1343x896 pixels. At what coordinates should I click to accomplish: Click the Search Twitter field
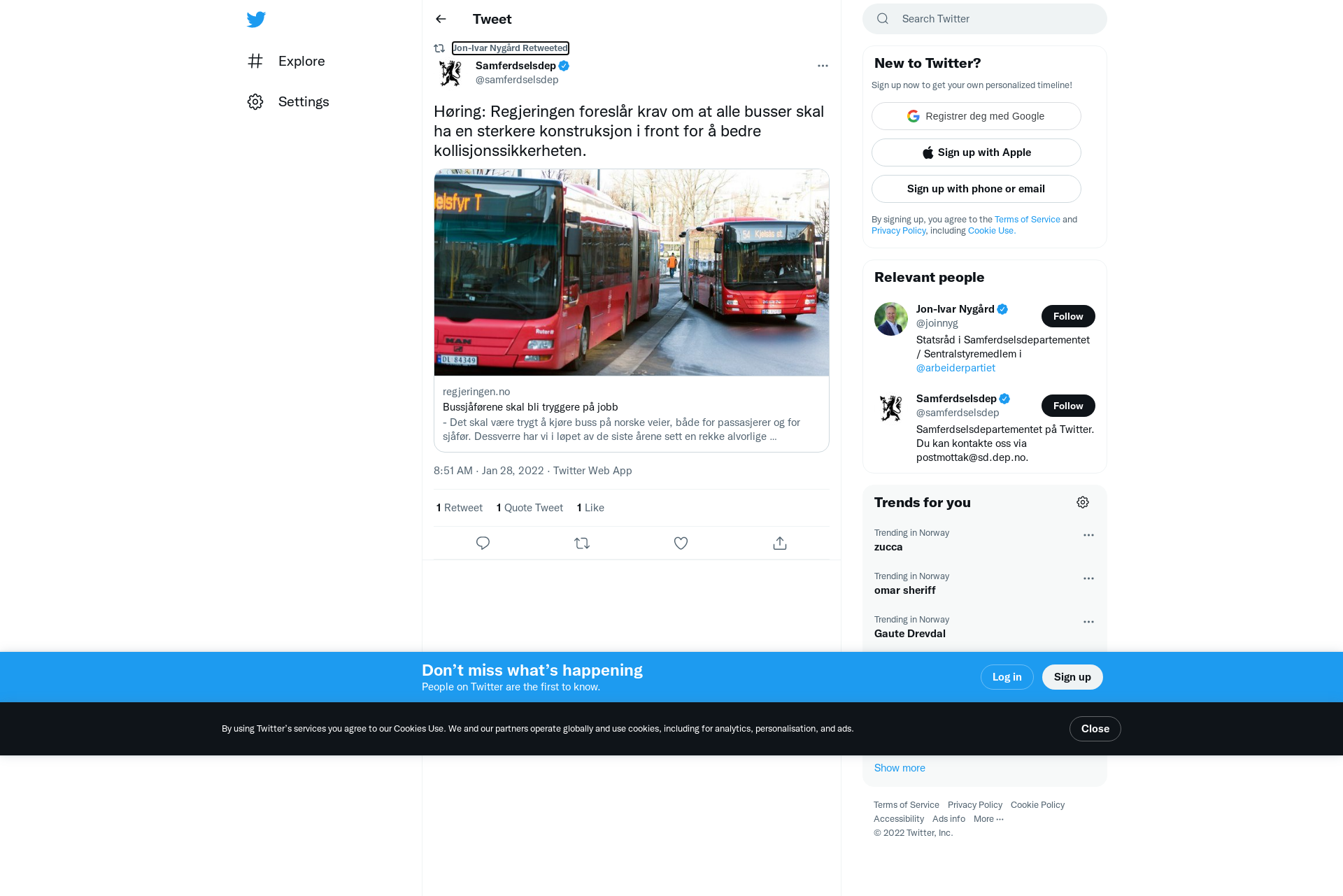[x=985, y=19]
